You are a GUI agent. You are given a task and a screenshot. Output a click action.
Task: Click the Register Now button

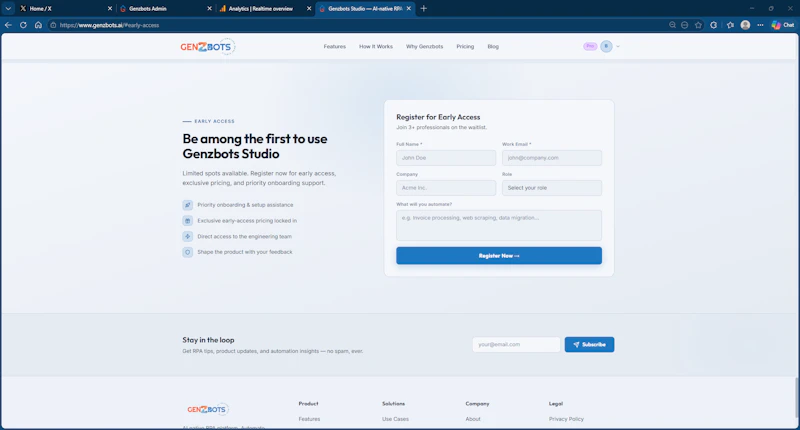pos(499,256)
